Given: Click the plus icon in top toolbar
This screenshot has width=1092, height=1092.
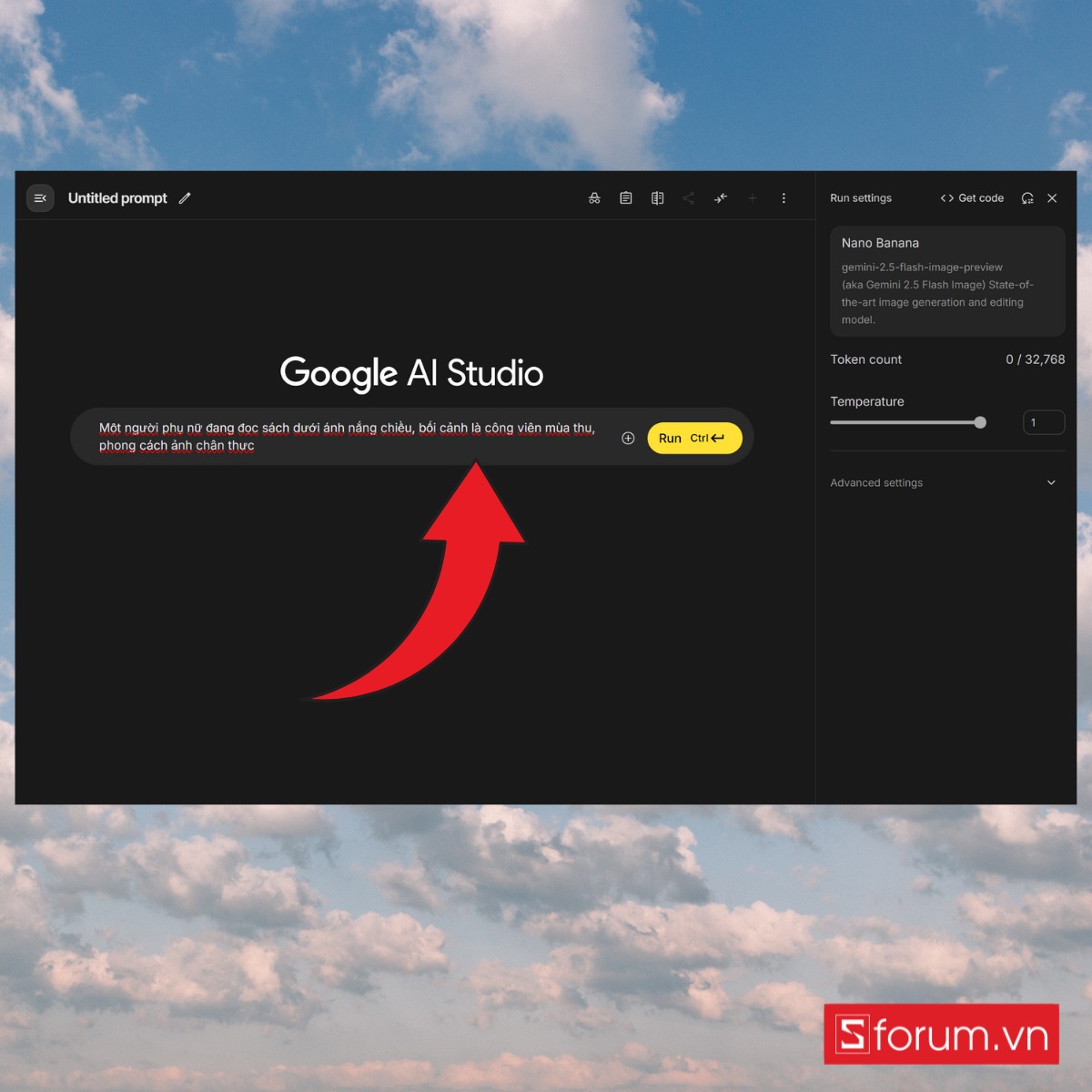Looking at the screenshot, I should [752, 198].
